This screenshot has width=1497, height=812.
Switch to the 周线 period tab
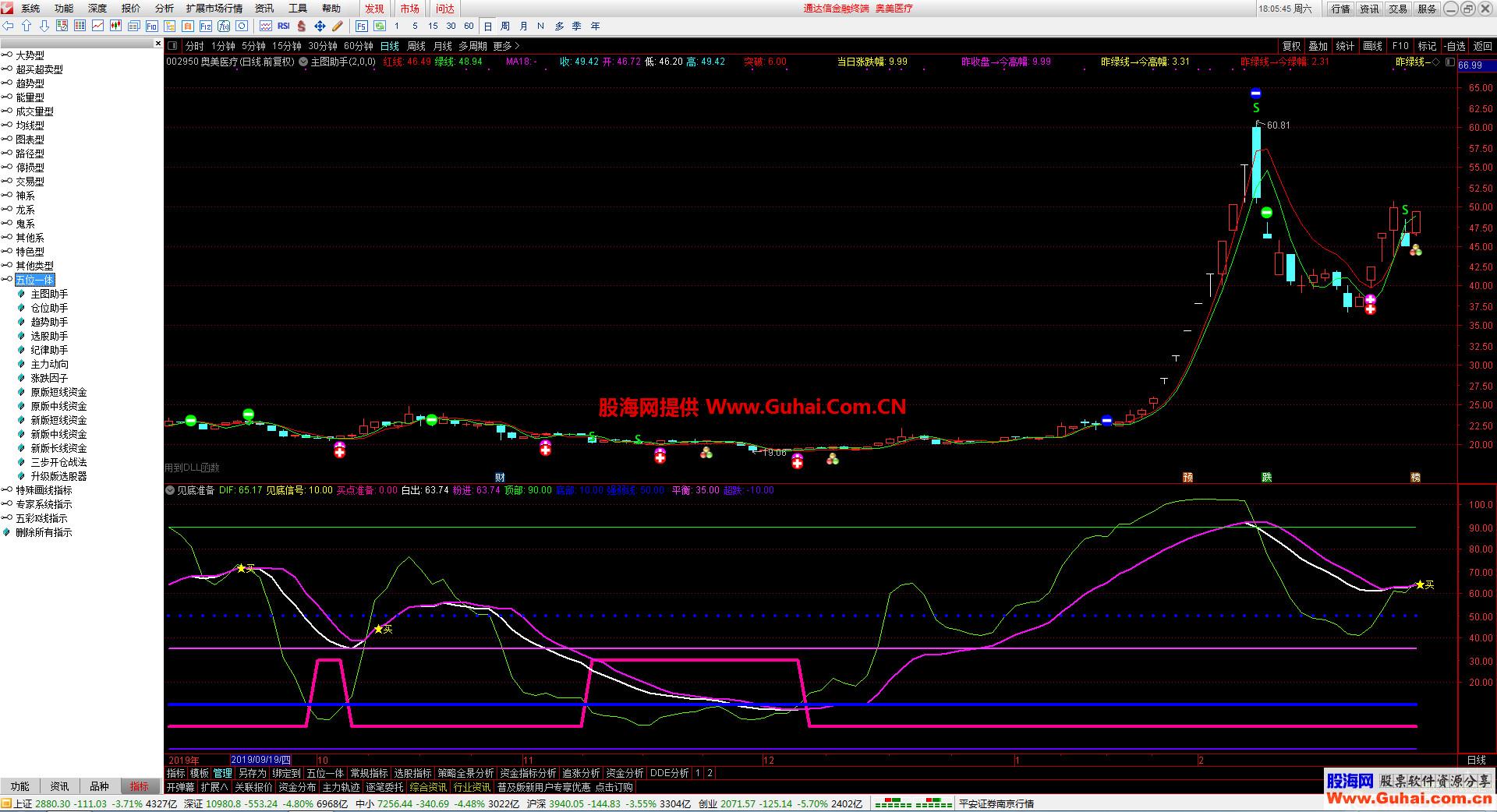416,46
